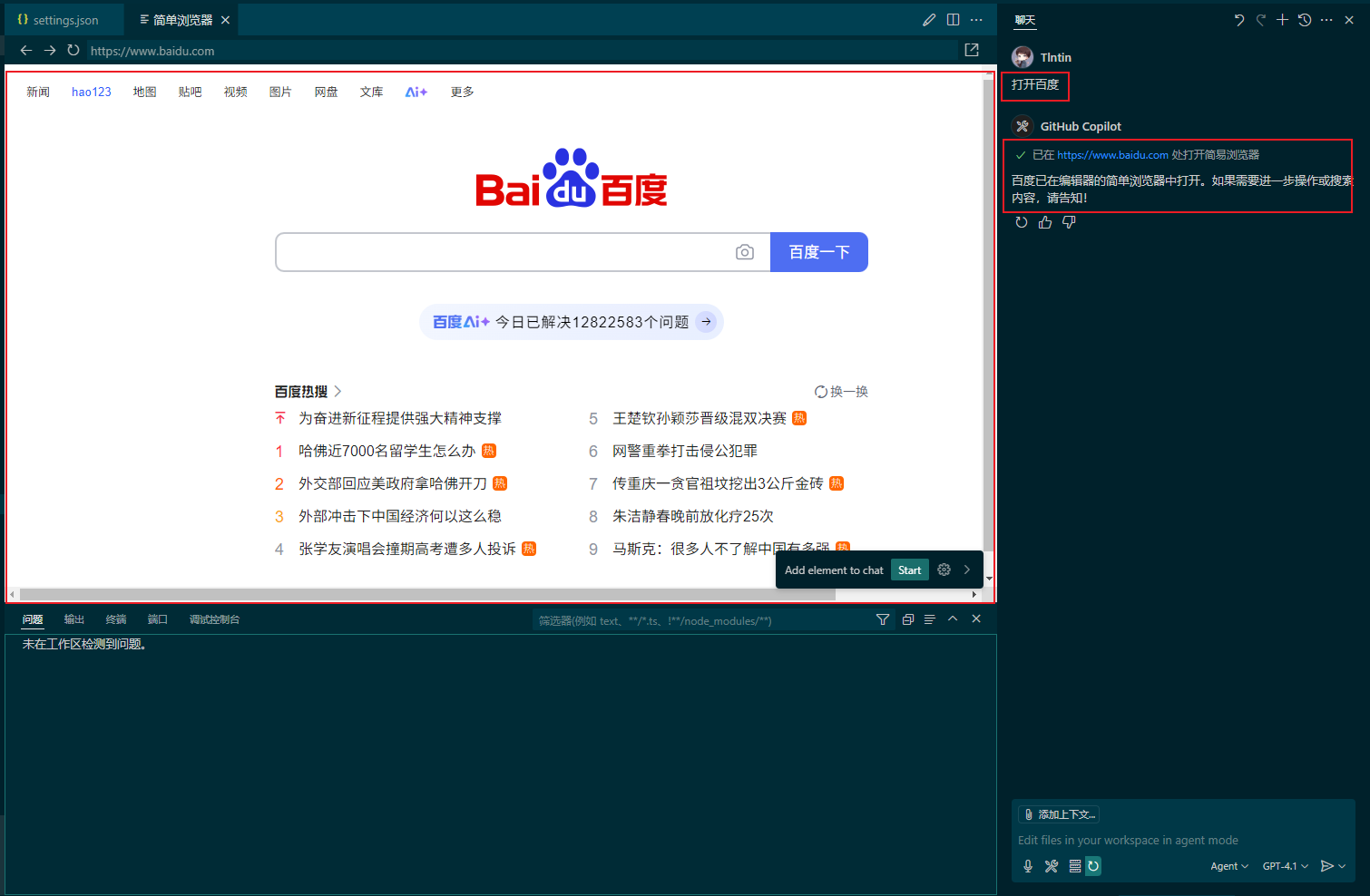Retry the Copilot response
The width and height of the screenshot is (1370, 896).
tap(1022, 222)
